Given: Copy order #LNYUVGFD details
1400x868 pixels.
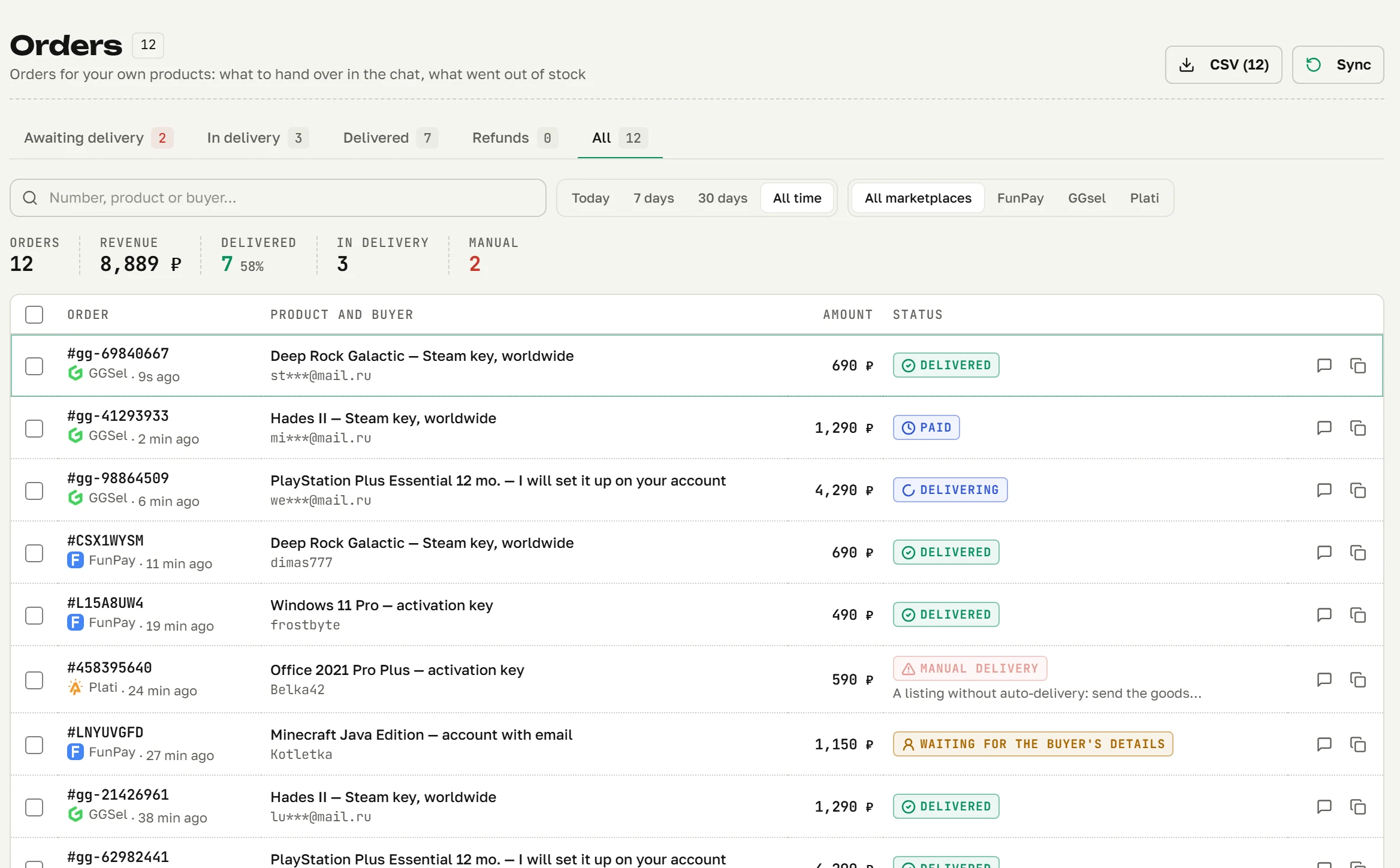Looking at the screenshot, I should coord(1357,745).
